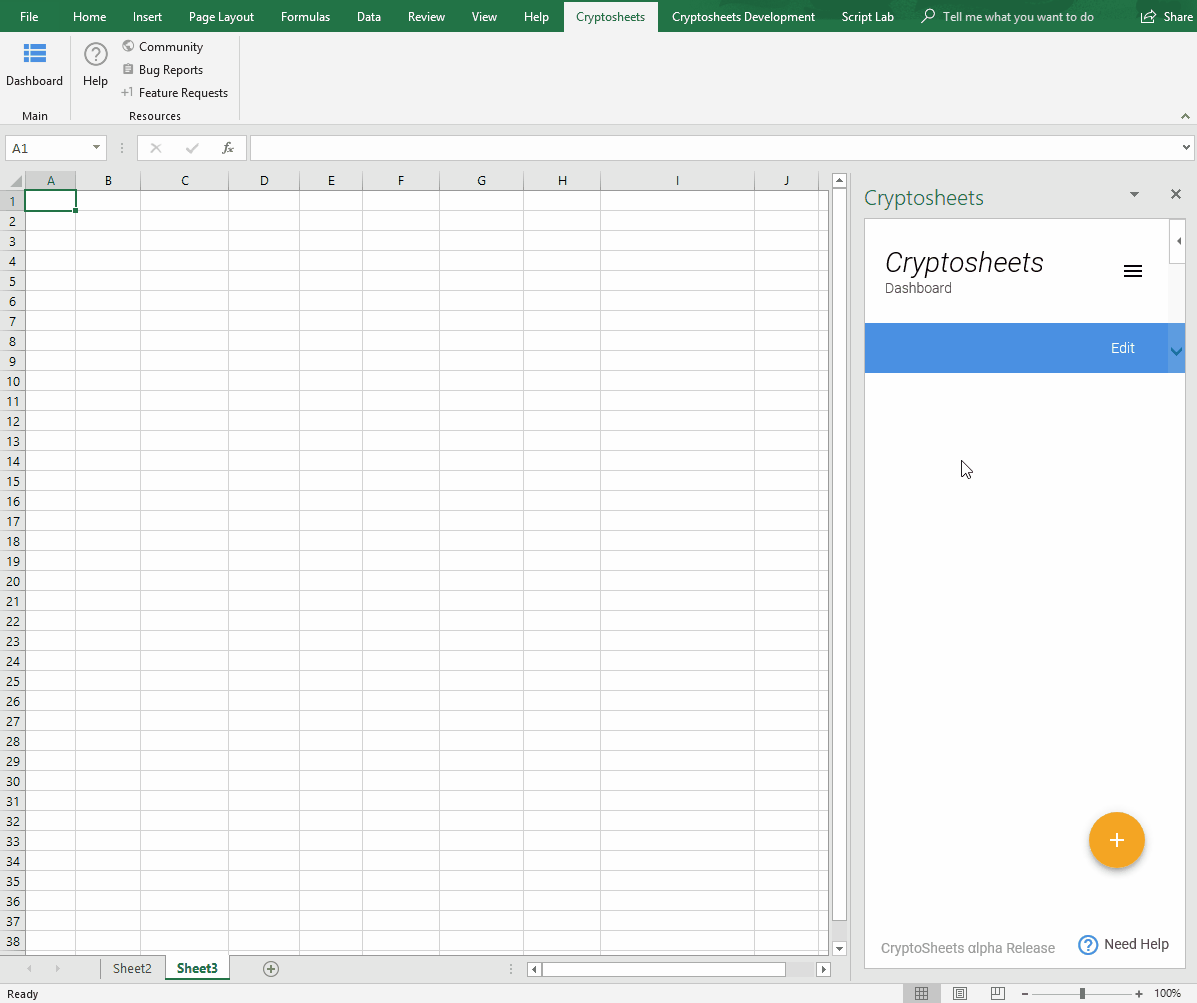Switch to the Data tab
This screenshot has width=1197, height=1003.
point(369,17)
